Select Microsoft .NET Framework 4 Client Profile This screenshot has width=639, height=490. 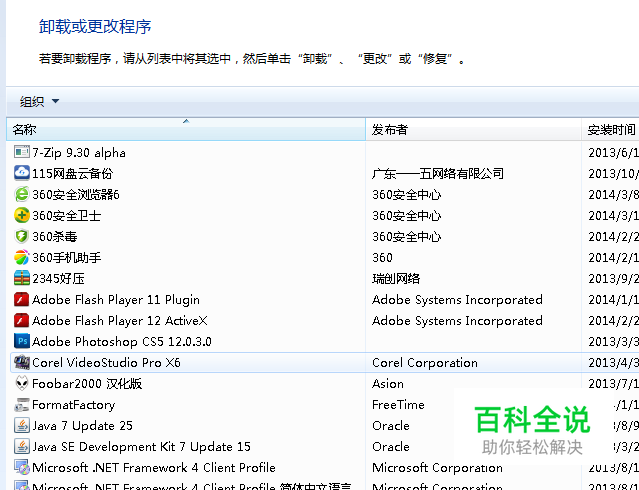click(x=154, y=468)
